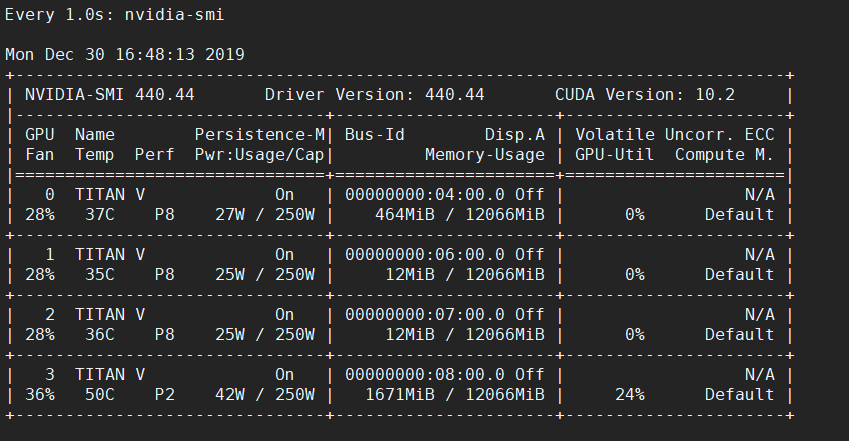Click the 'Every 1.0s: nvidia-smi' header text
The width and height of the screenshot is (849, 441).
[114, 15]
